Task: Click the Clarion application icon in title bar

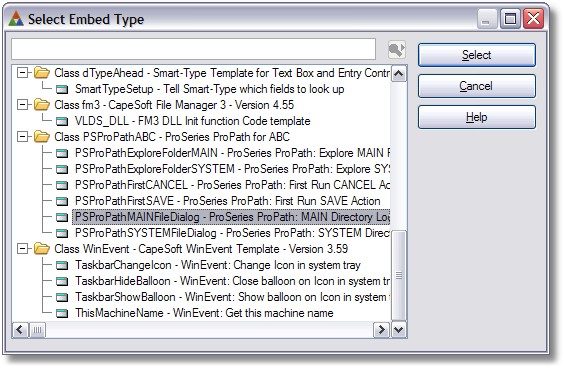Action: (x=16, y=19)
